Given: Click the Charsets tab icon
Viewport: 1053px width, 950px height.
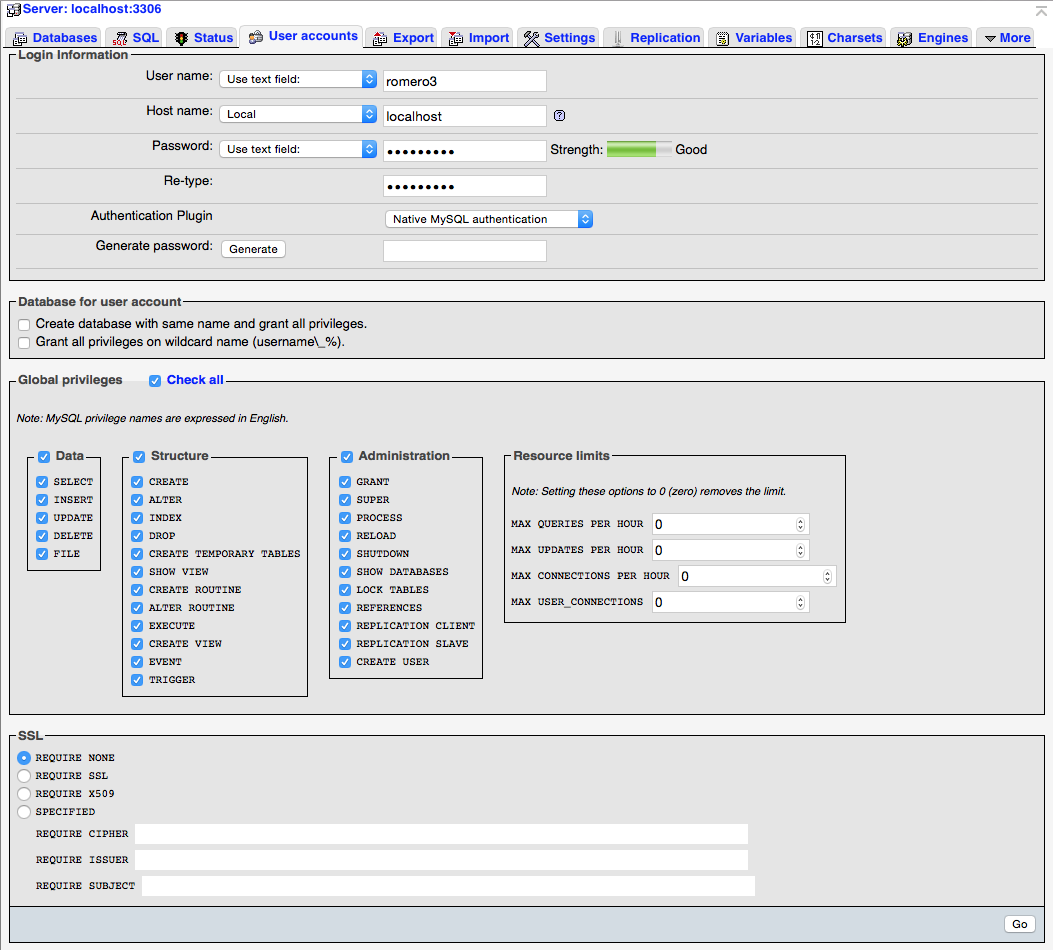Looking at the screenshot, I should [x=815, y=37].
